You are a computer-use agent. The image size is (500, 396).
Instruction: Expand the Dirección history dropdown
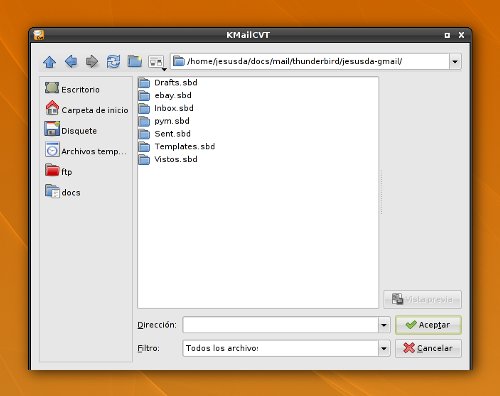[384, 325]
